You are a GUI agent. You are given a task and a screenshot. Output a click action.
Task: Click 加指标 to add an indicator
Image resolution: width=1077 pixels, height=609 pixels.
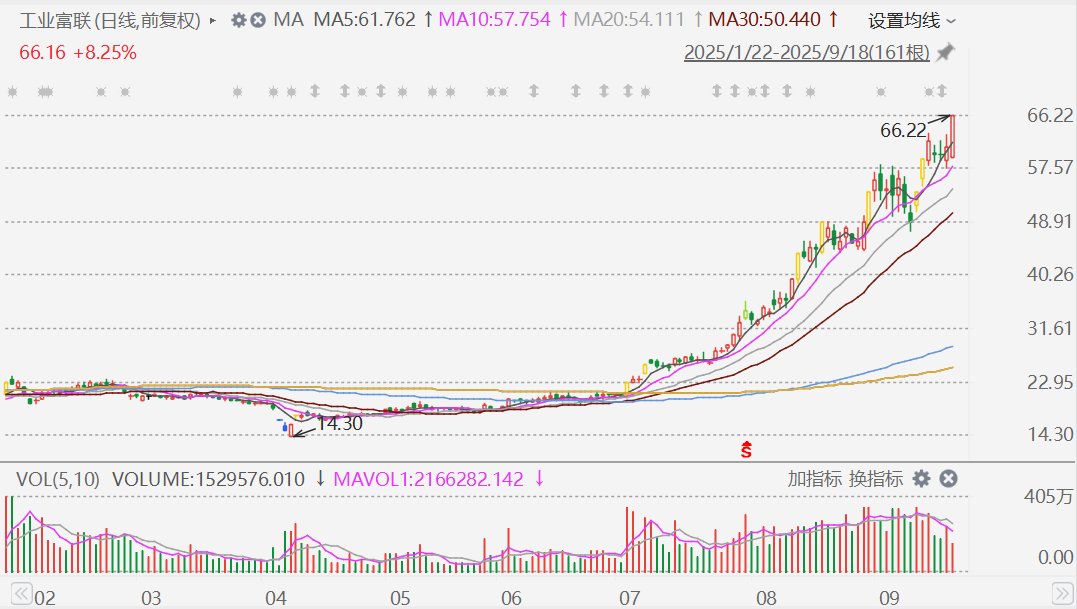coord(815,479)
